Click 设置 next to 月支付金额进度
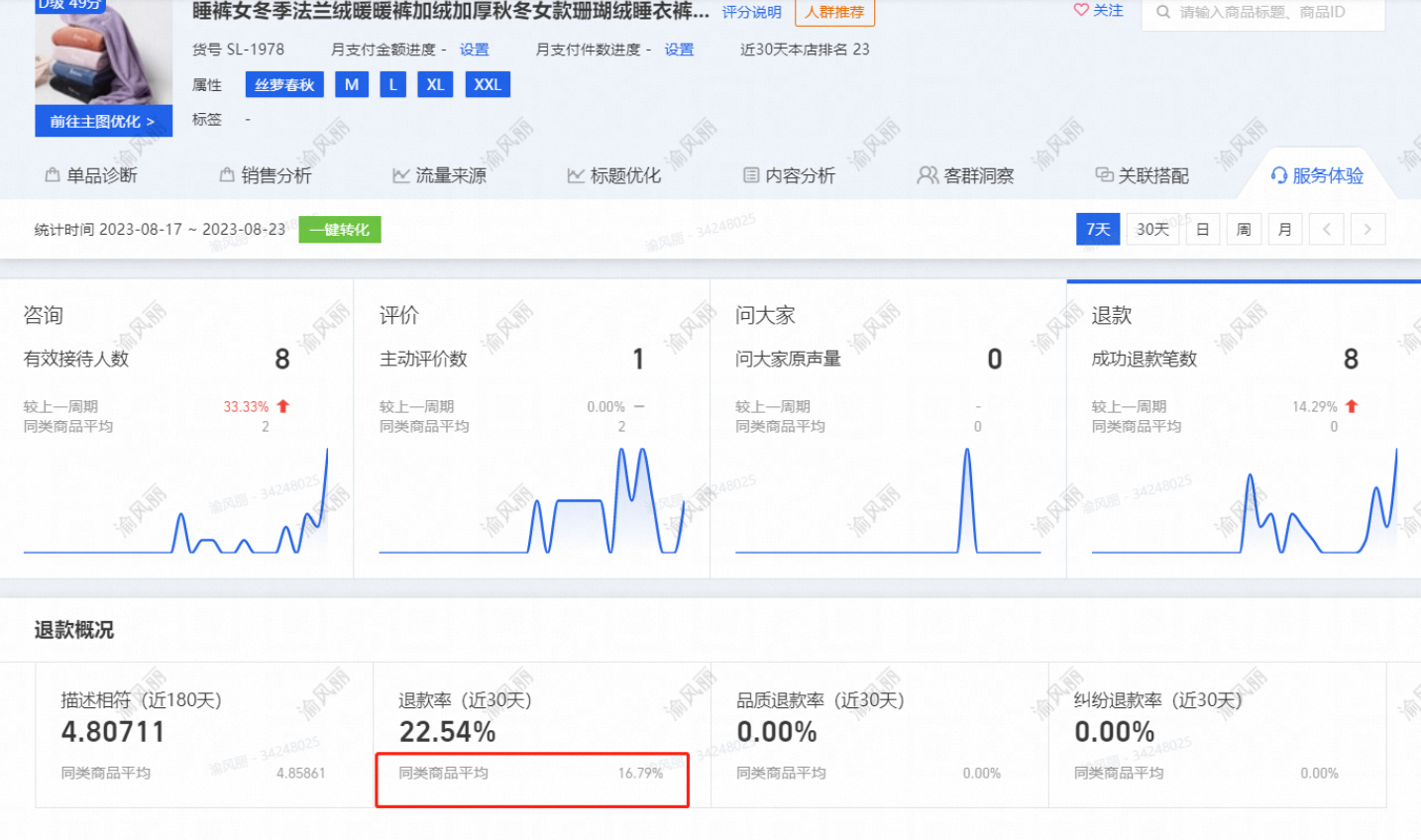The width and height of the screenshot is (1421, 840). tap(474, 50)
